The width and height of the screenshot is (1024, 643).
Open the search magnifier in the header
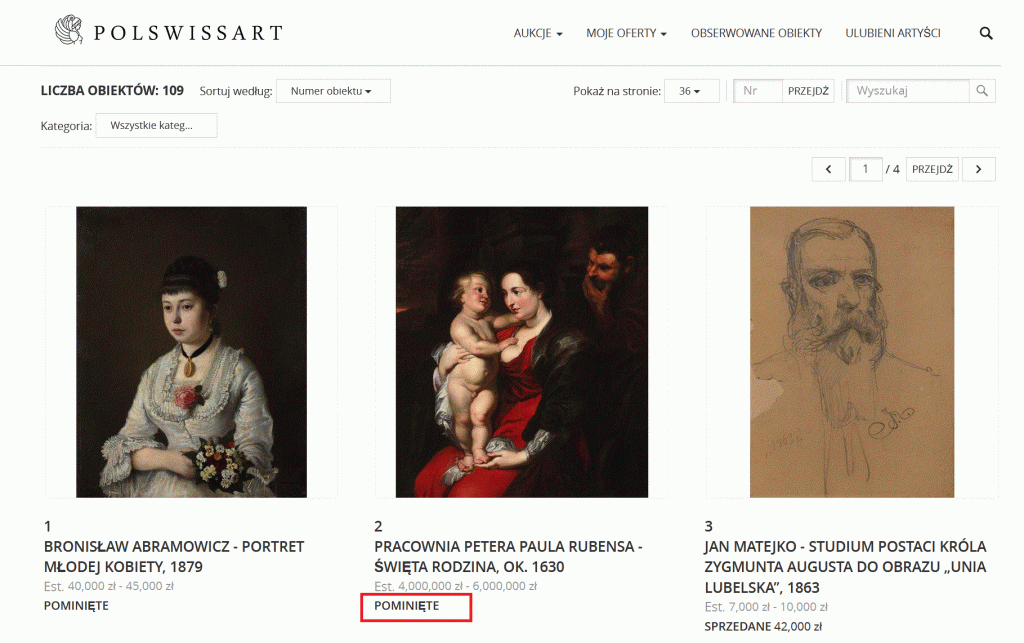coord(986,33)
